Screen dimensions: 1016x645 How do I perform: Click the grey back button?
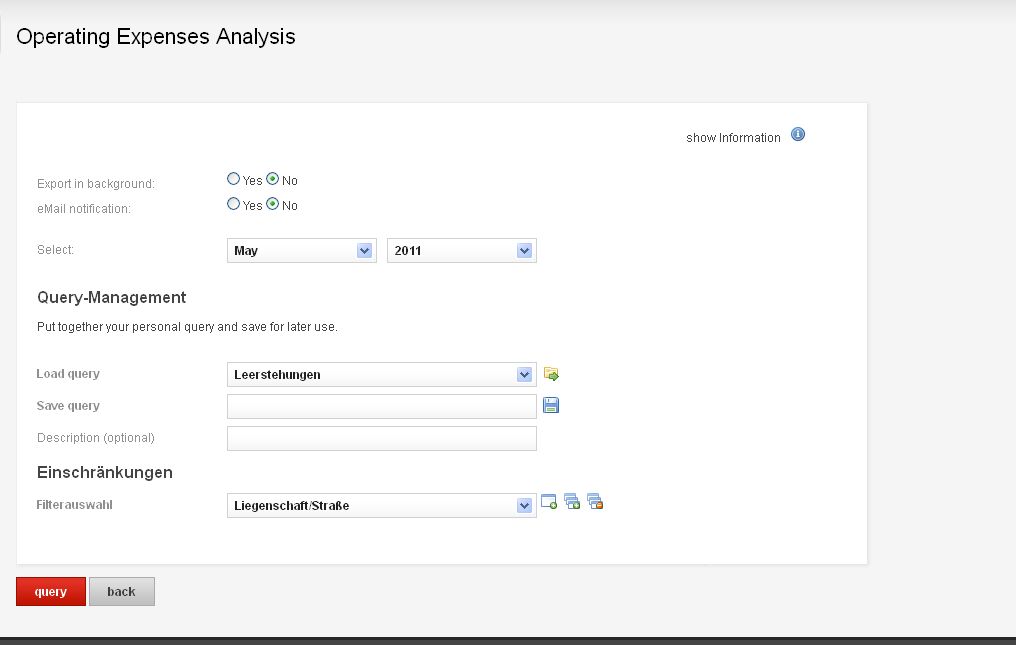122,591
